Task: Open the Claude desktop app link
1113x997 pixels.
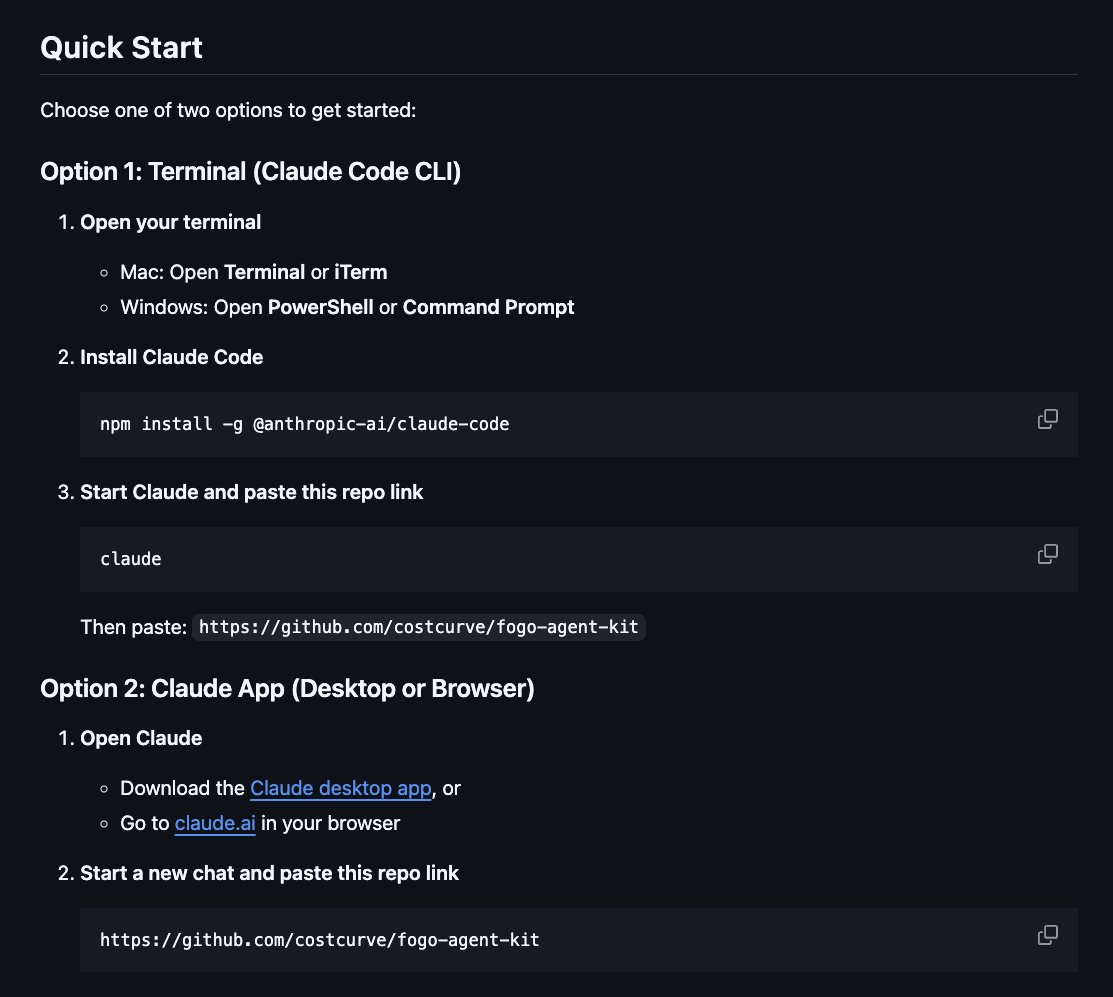Action: [341, 788]
